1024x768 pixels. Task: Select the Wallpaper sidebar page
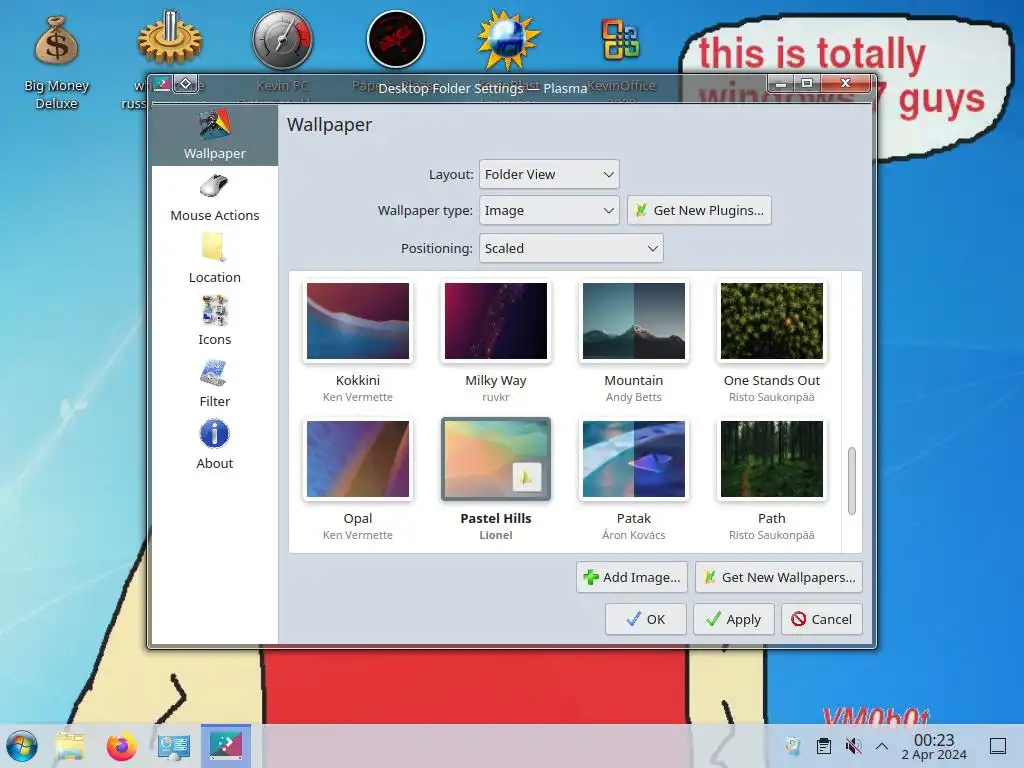tap(215, 135)
